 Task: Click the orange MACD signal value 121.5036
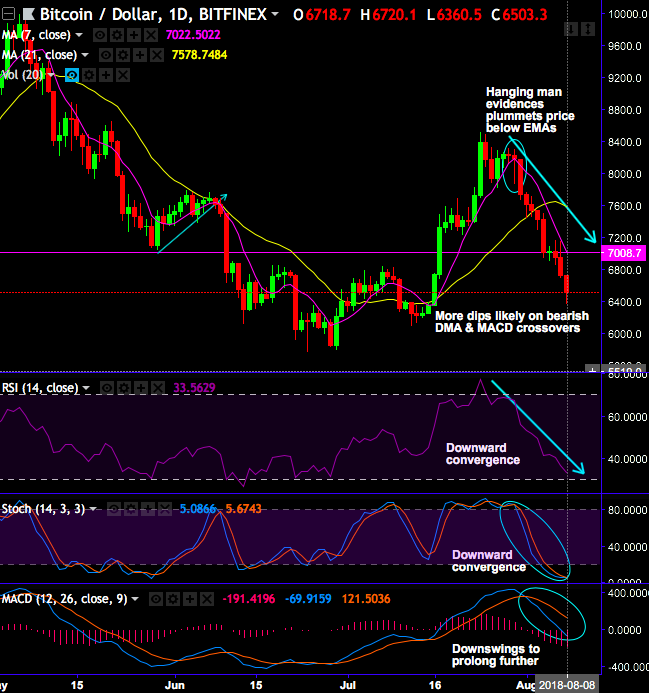pos(366,599)
